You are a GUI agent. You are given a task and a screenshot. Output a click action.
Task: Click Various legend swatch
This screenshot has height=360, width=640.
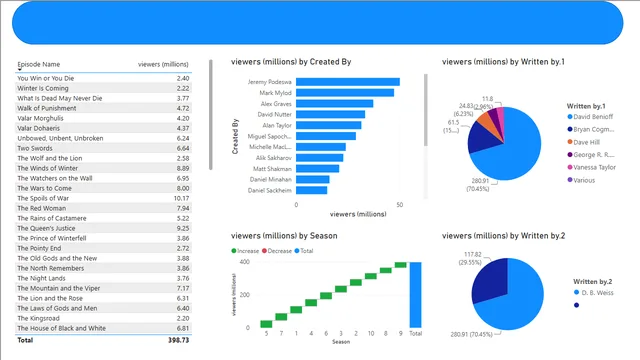click(570, 180)
